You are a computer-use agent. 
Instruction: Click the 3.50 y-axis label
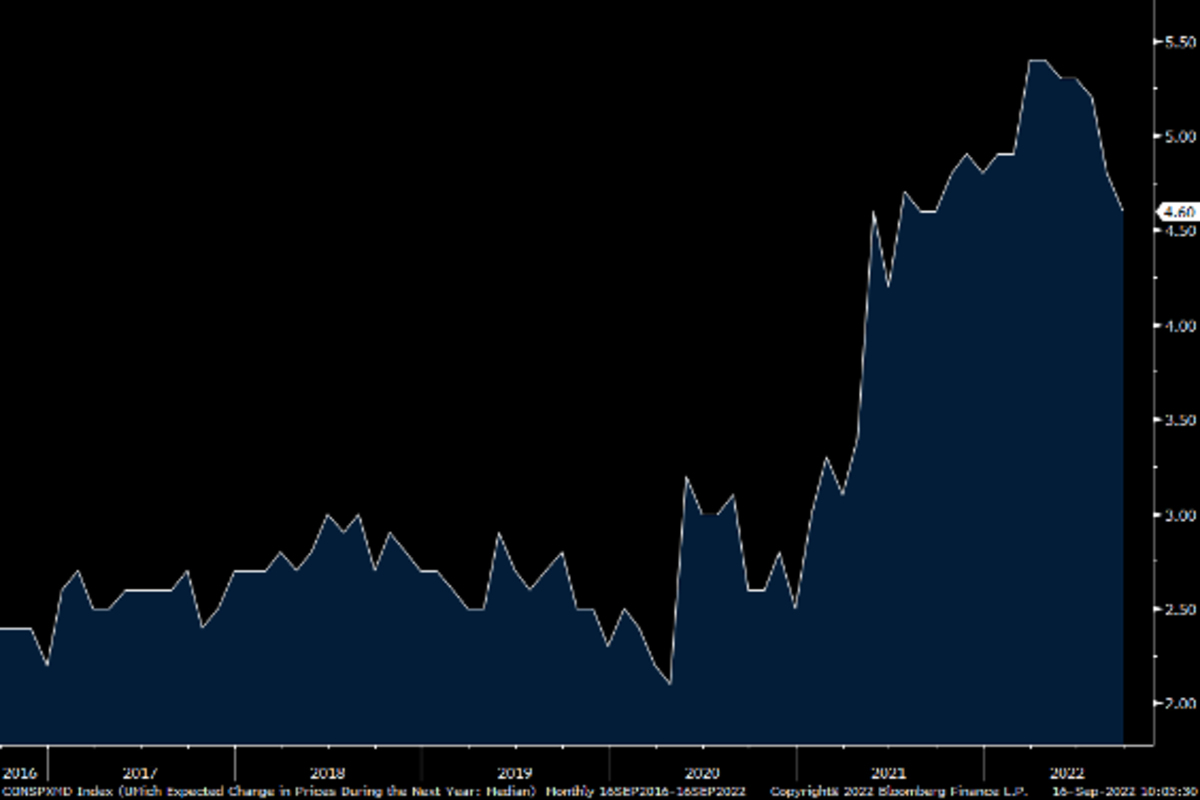[x=1176, y=420]
